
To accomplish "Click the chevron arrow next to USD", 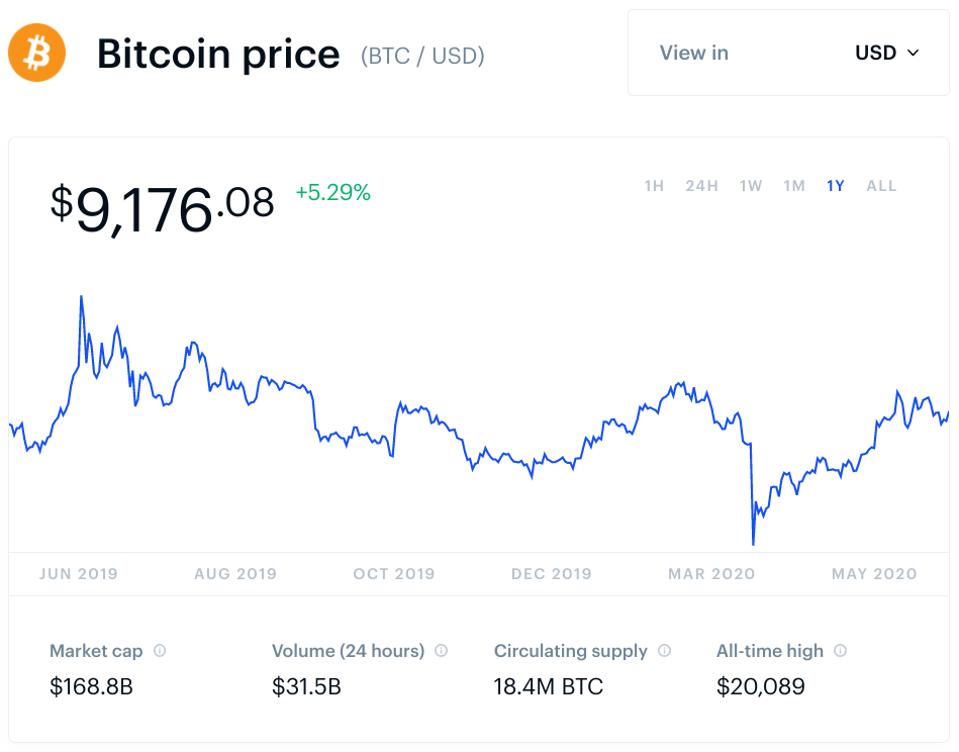I will 912,53.
